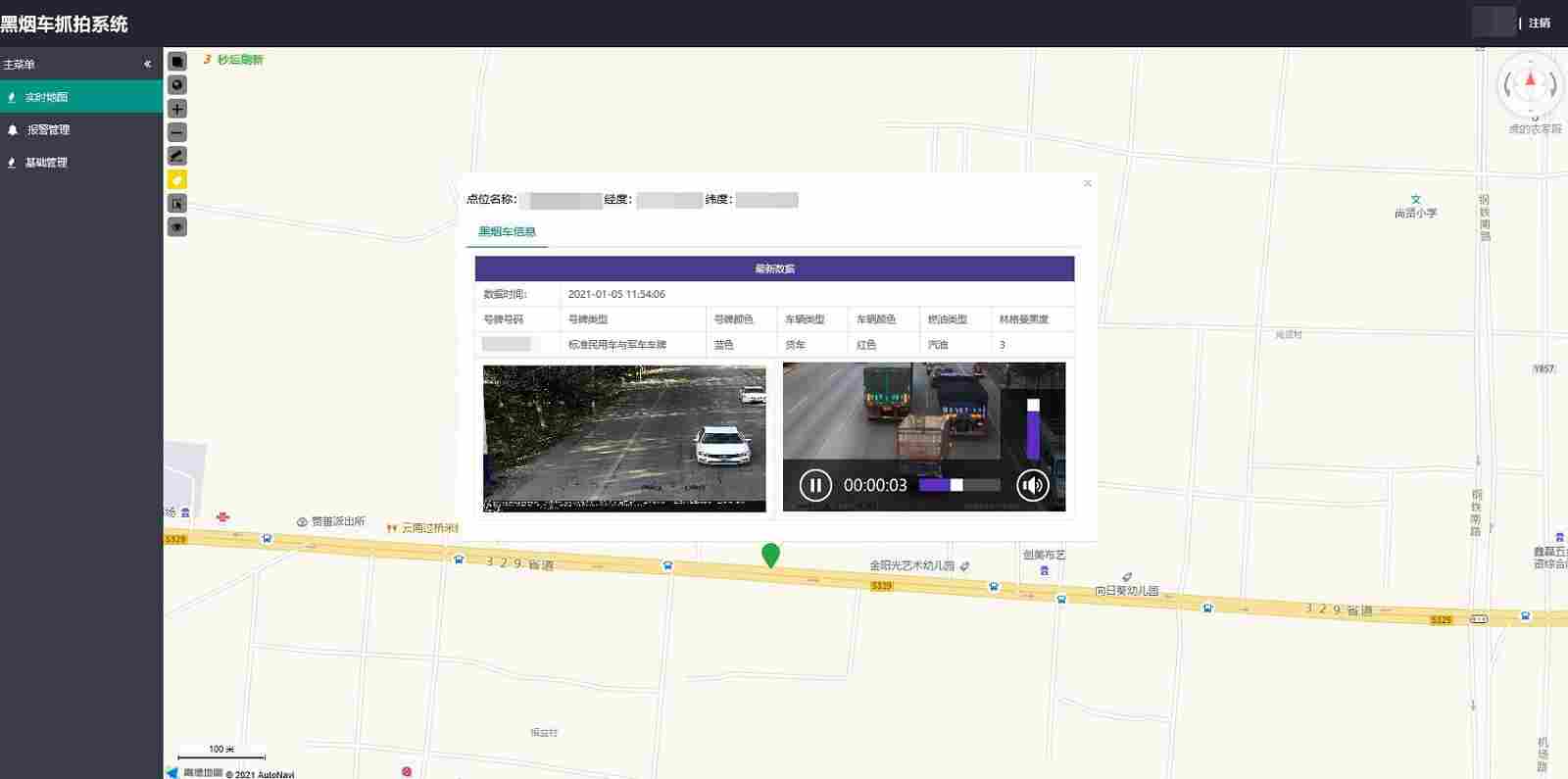Open the captured white car snapshot
Image resolution: width=1568 pixels, height=779 pixels.
[x=624, y=438]
